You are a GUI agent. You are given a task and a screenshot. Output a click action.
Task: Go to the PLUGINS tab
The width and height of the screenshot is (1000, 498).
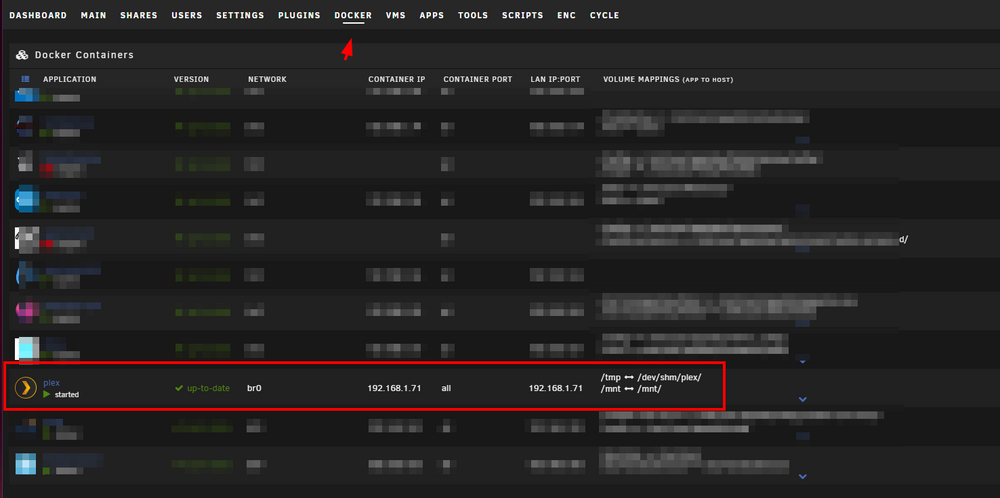point(299,15)
